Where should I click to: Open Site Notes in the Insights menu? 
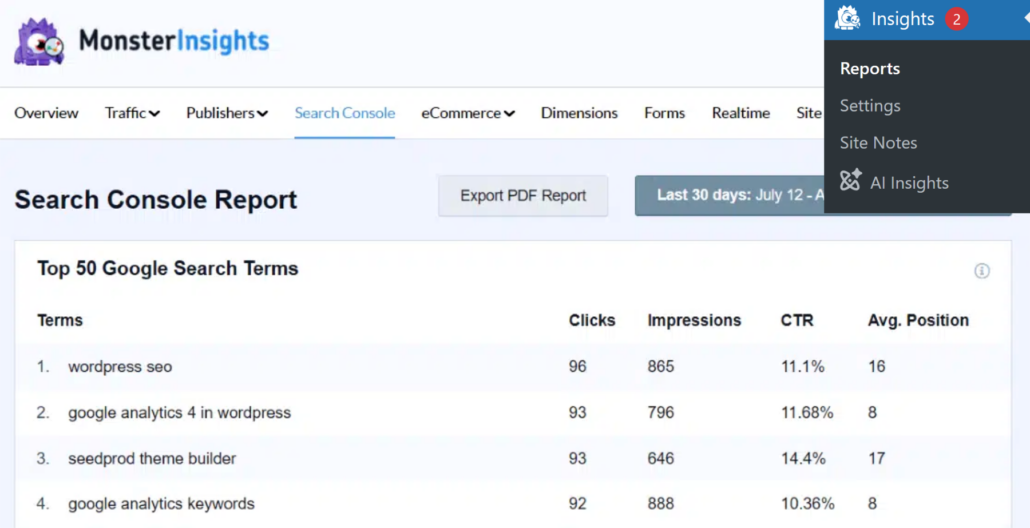tap(878, 143)
